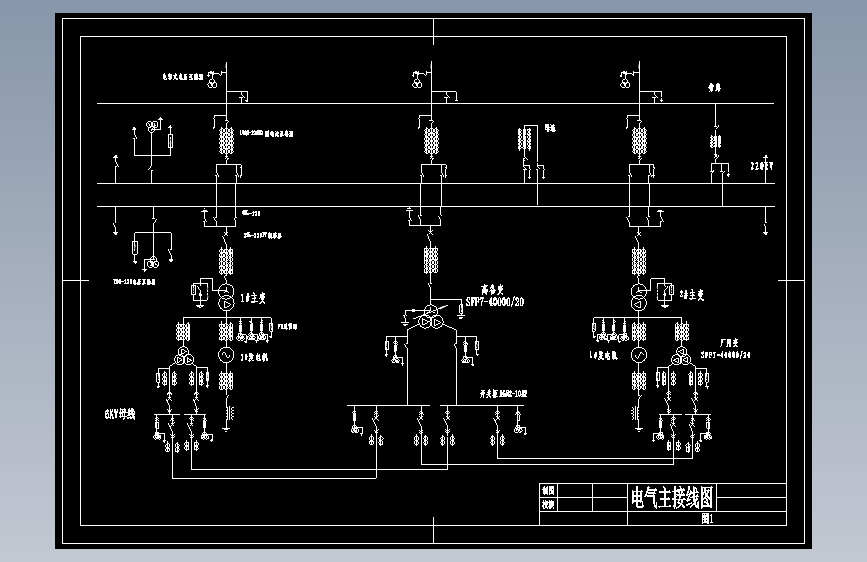This screenshot has height=562, width=867.
Task: Click the generator sine-wave circle on the right unit
Action: tap(639, 355)
